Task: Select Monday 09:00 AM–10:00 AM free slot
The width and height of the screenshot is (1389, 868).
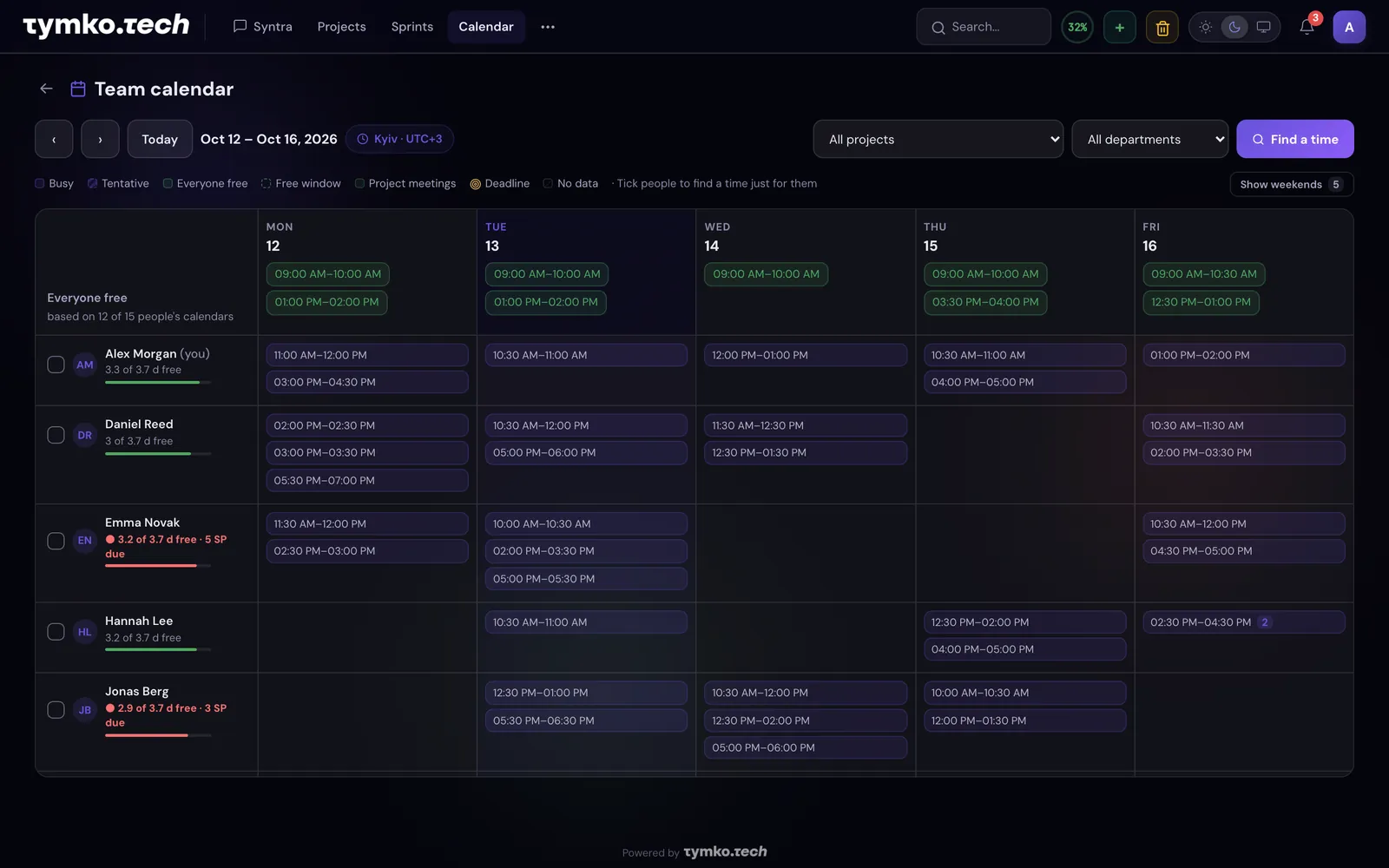Action: pyautogui.click(x=327, y=274)
